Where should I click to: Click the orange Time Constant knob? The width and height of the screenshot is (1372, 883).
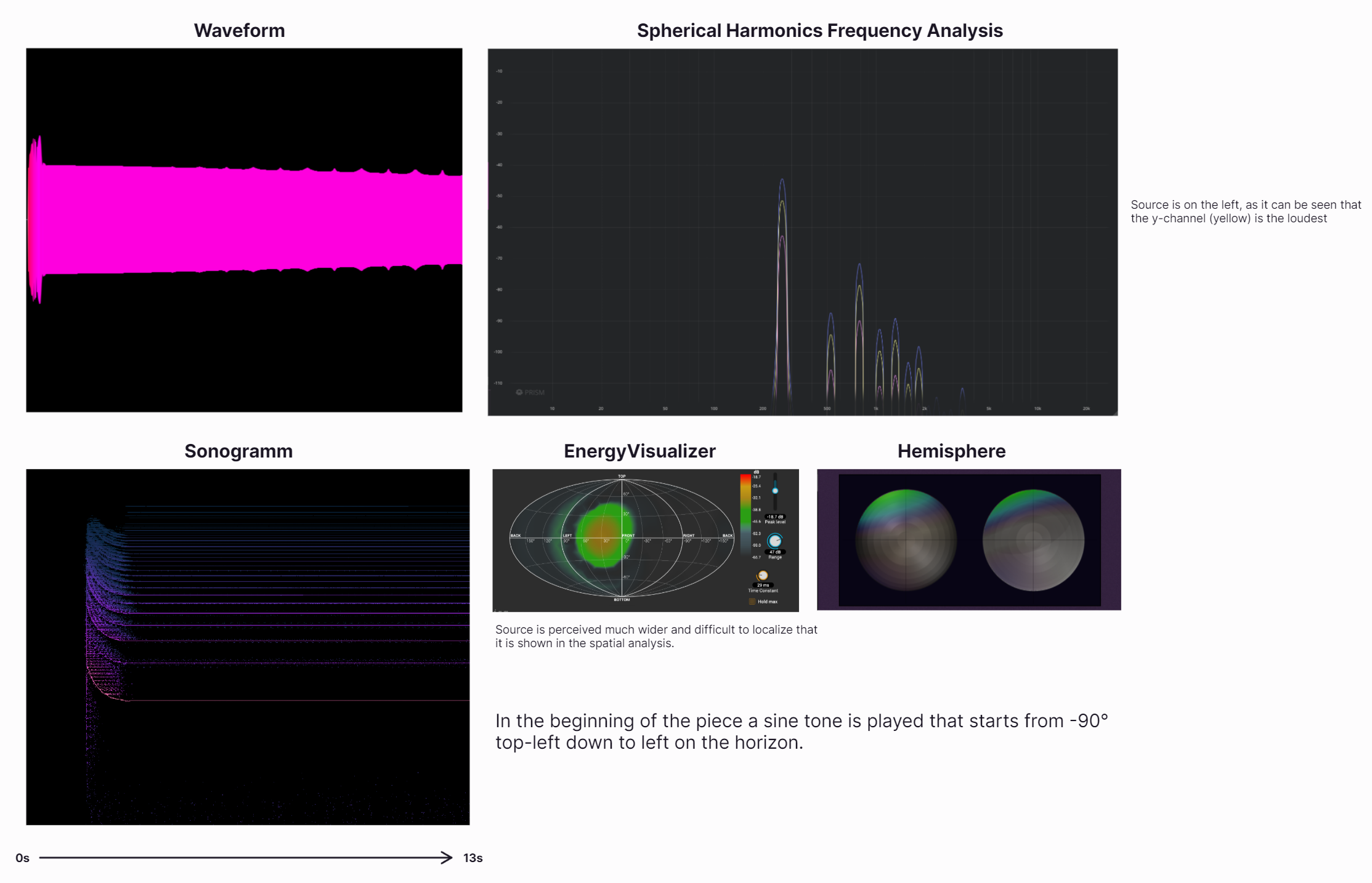pyautogui.click(x=763, y=575)
